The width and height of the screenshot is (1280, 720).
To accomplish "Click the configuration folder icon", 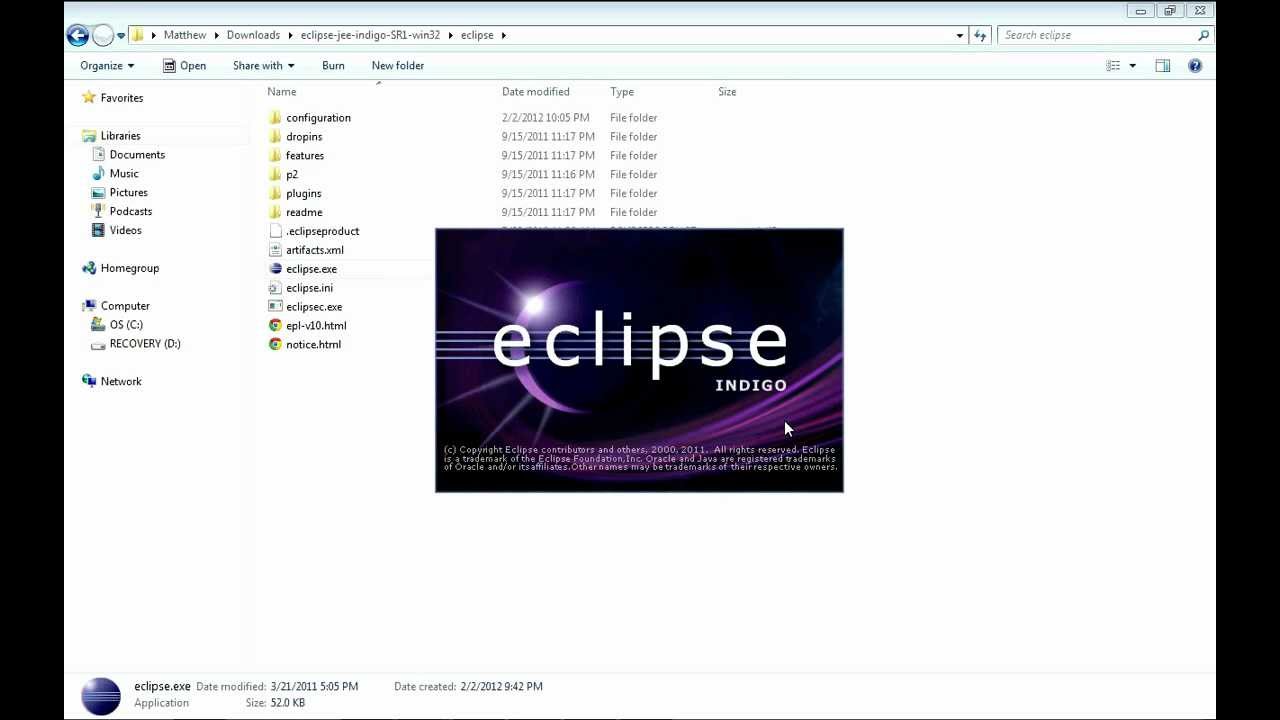I will [275, 118].
